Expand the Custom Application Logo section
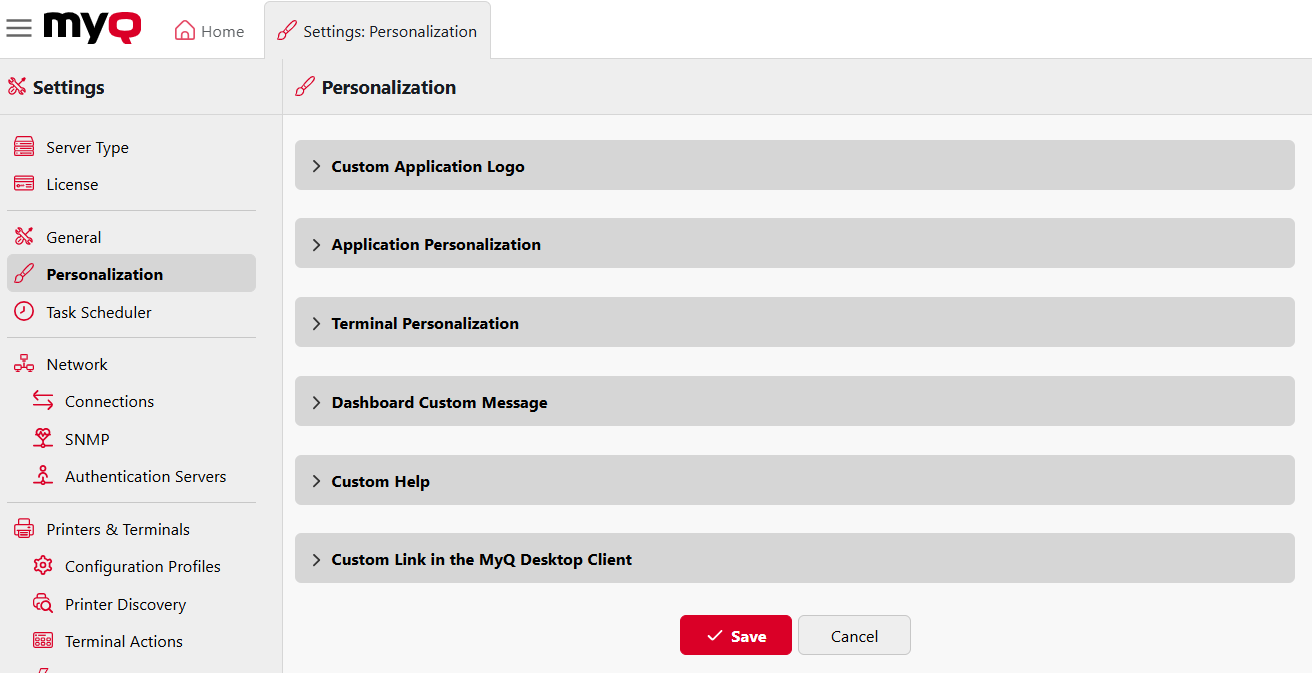The width and height of the screenshot is (1312, 673). [426, 166]
